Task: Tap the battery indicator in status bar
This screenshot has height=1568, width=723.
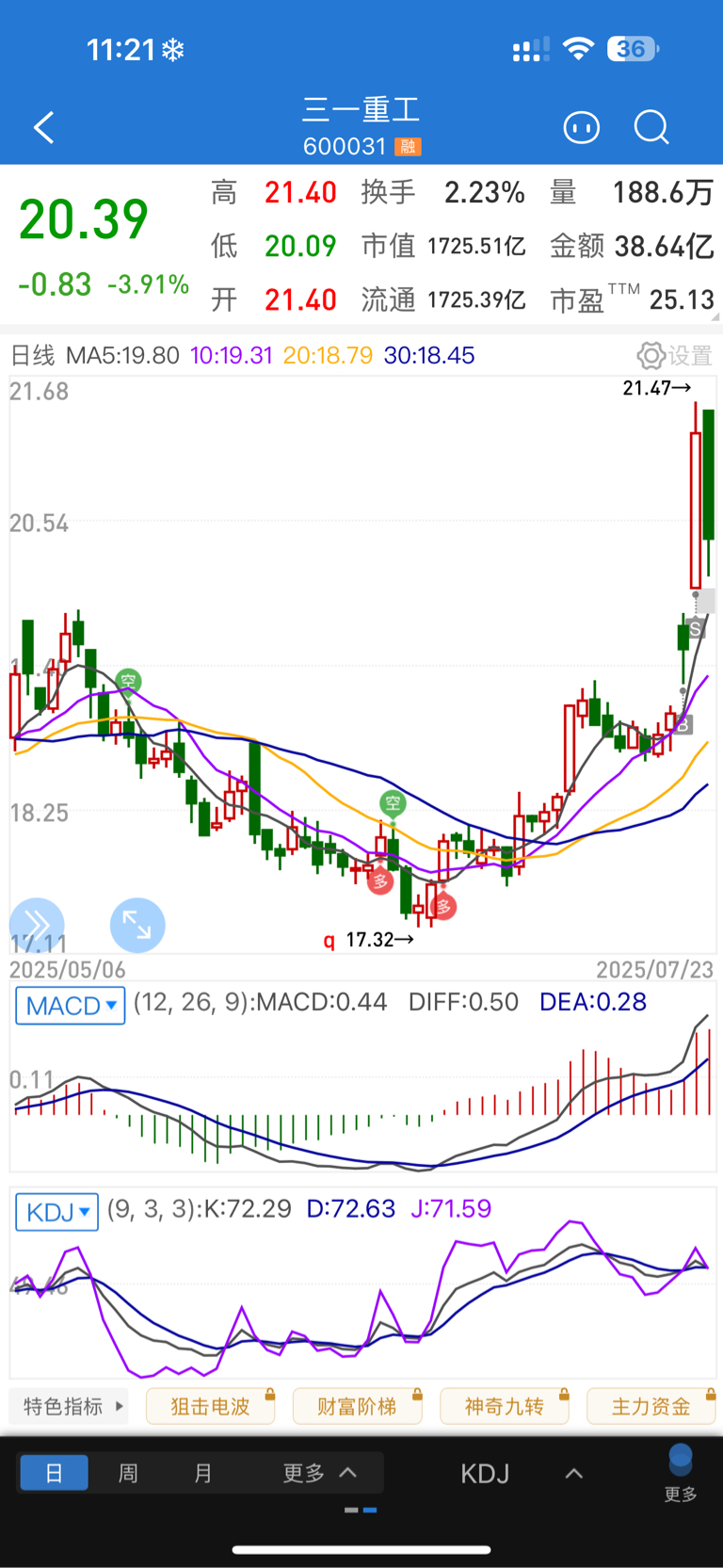Action: point(633,49)
